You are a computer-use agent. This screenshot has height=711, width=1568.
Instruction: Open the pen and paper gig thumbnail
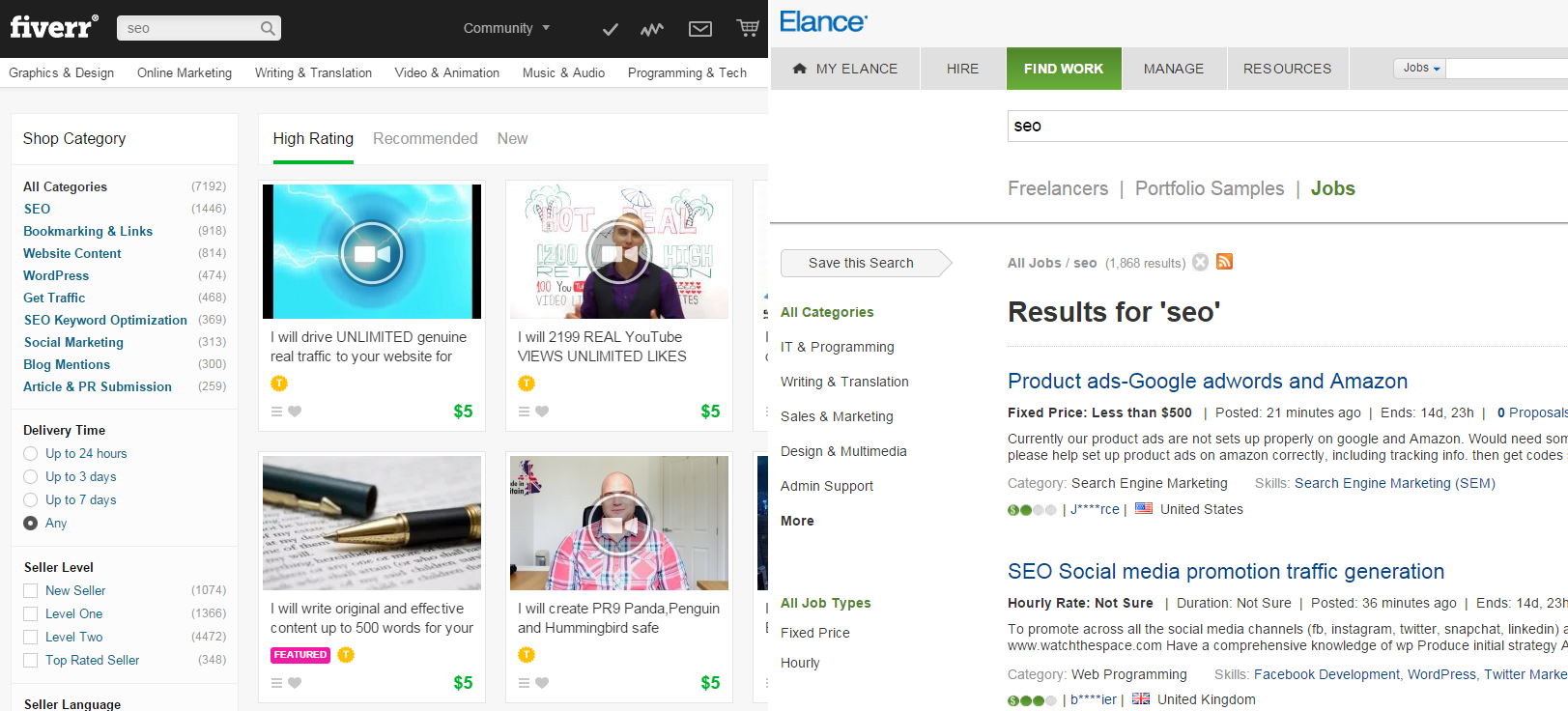point(372,523)
